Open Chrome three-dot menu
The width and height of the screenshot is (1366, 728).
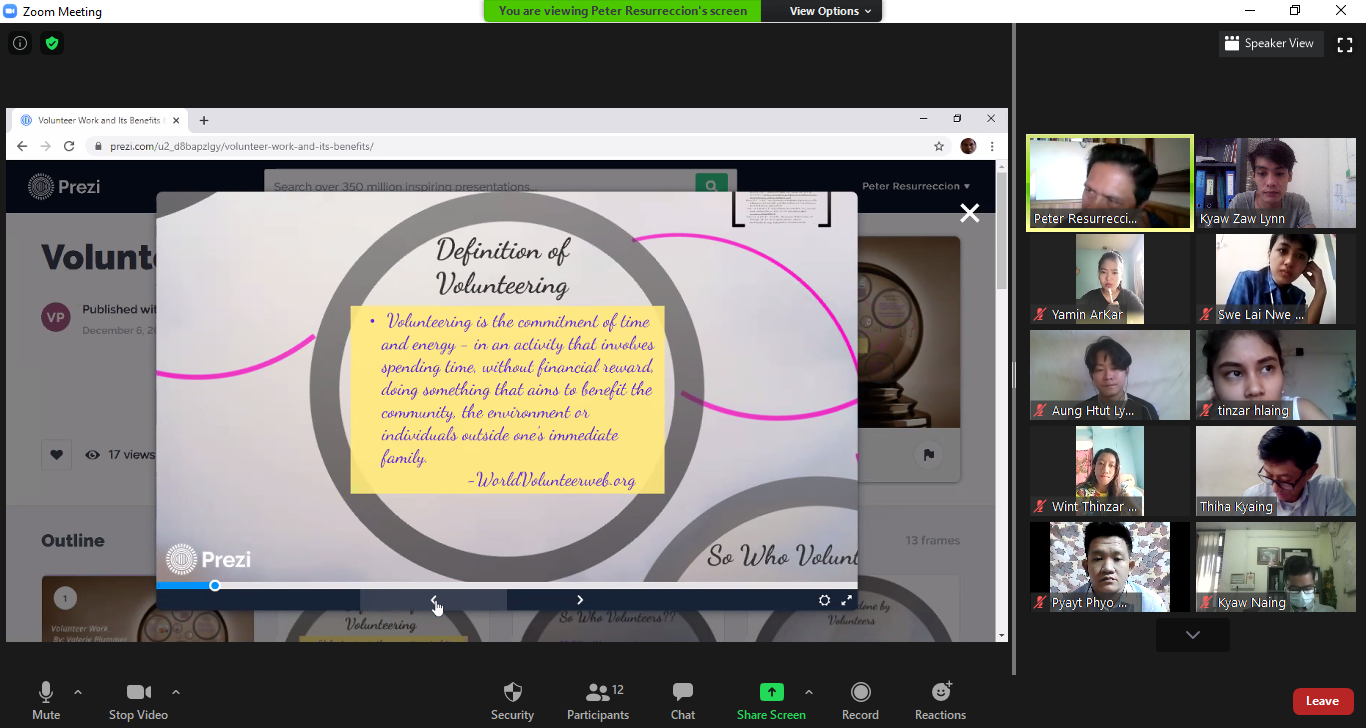click(x=992, y=146)
